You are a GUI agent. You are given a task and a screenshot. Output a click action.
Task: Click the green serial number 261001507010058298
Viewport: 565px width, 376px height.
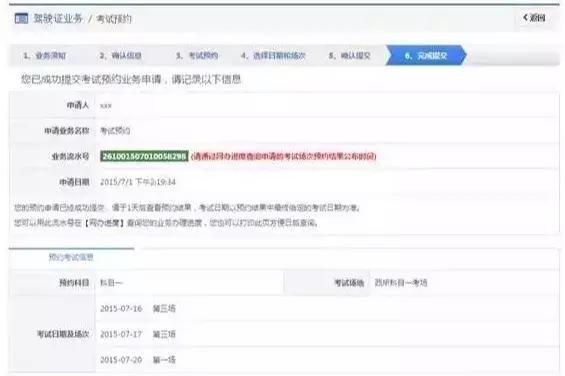click(x=144, y=156)
